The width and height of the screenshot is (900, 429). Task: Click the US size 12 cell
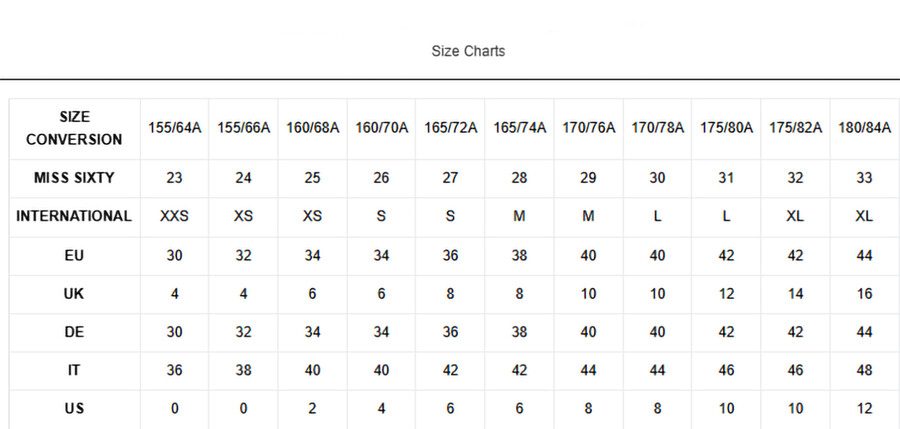click(864, 409)
